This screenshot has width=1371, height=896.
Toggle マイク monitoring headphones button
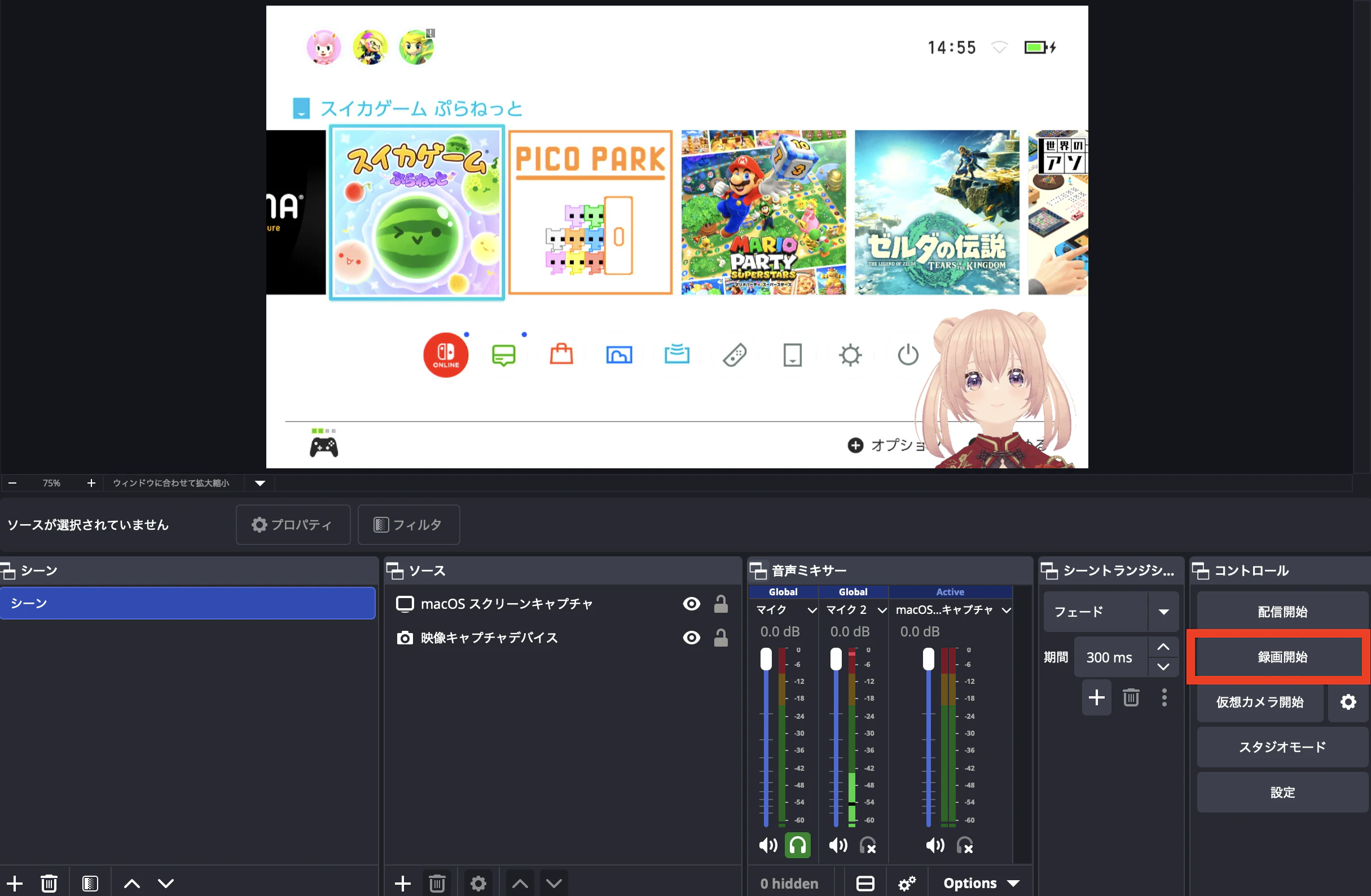tap(797, 845)
